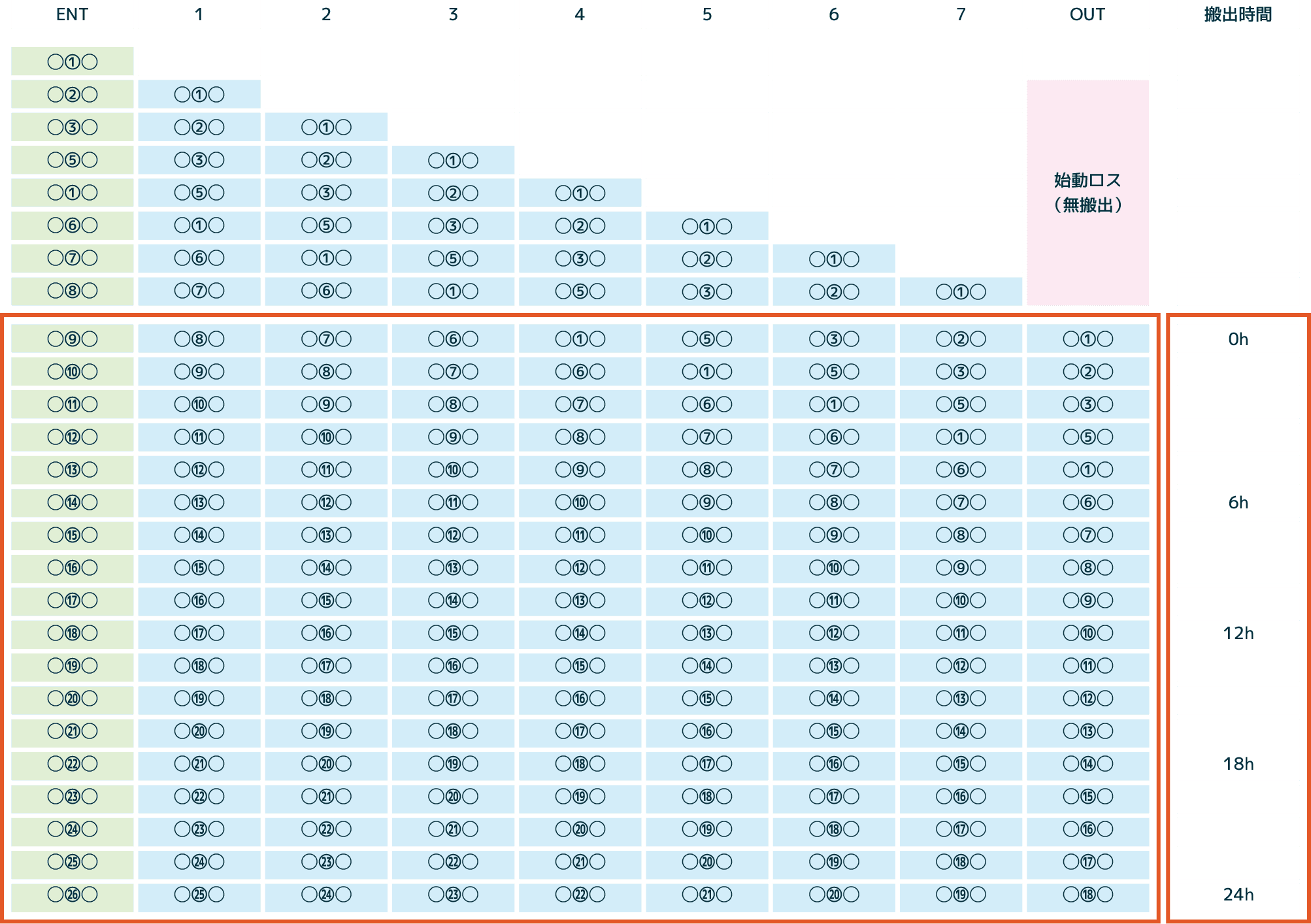Click the 0h time label
This screenshot has height=924, width=1311.
point(1238,339)
